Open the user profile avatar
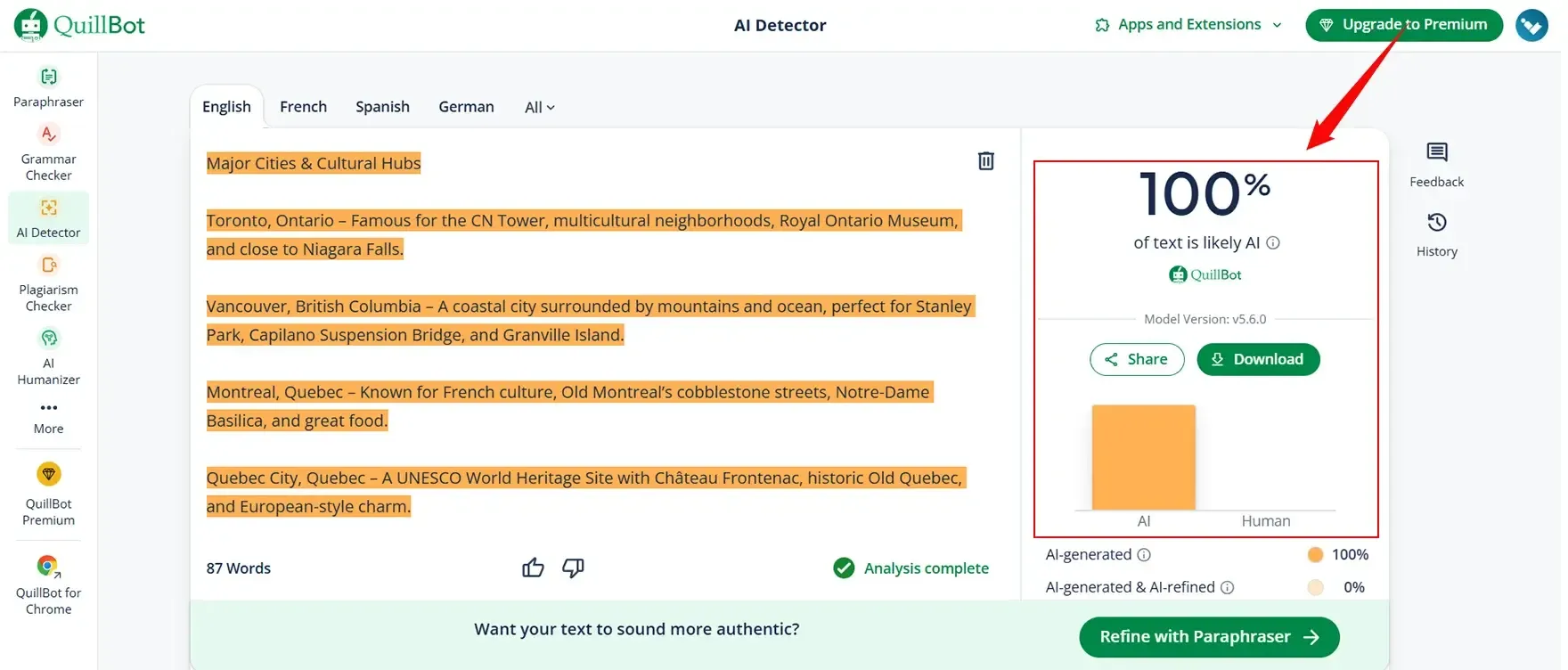This screenshot has height=670, width=1568. pyautogui.click(x=1531, y=25)
